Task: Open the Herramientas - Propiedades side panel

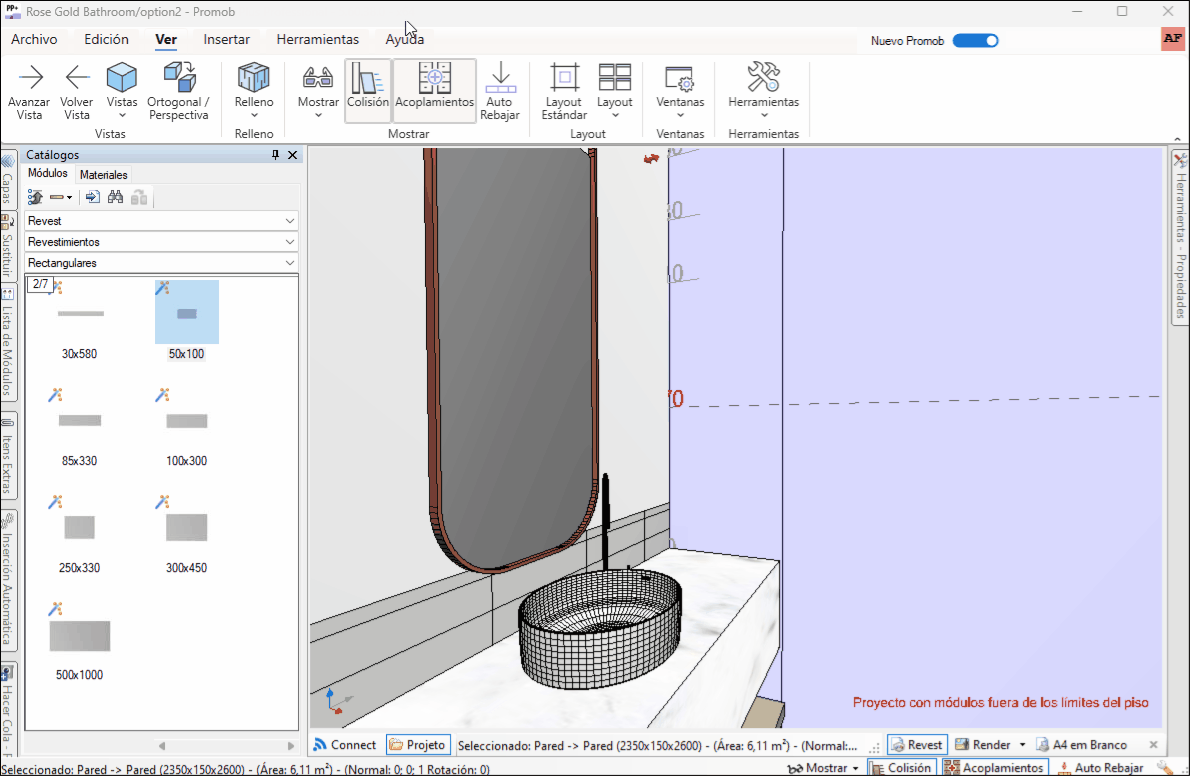Action: [x=1180, y=238]
